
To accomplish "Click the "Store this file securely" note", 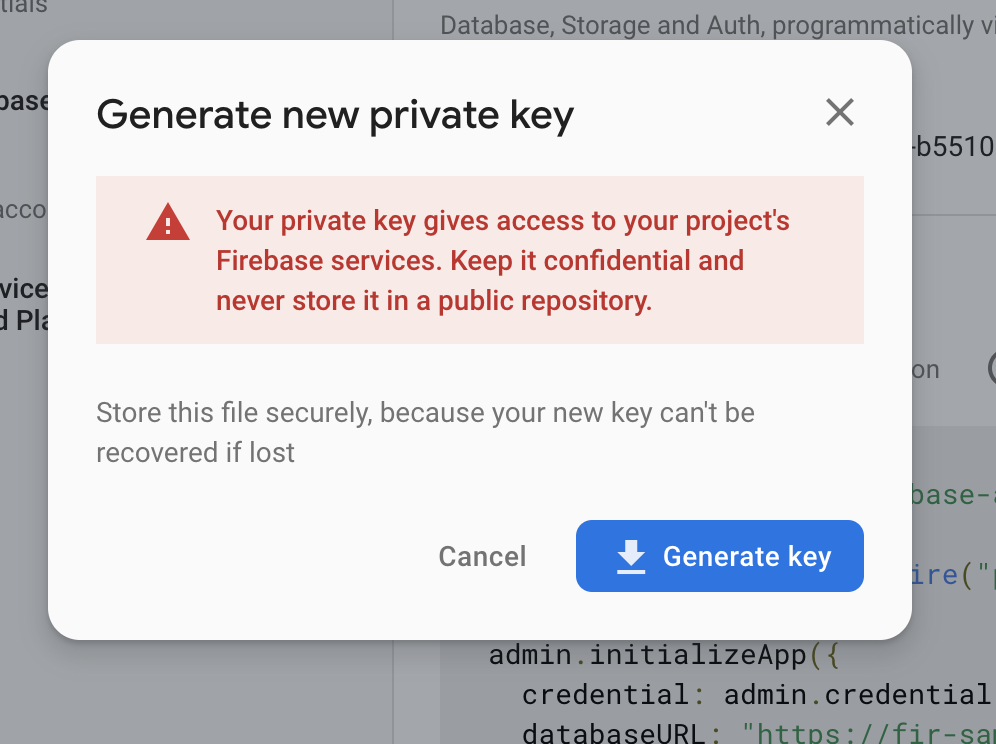I will [425, 432].
